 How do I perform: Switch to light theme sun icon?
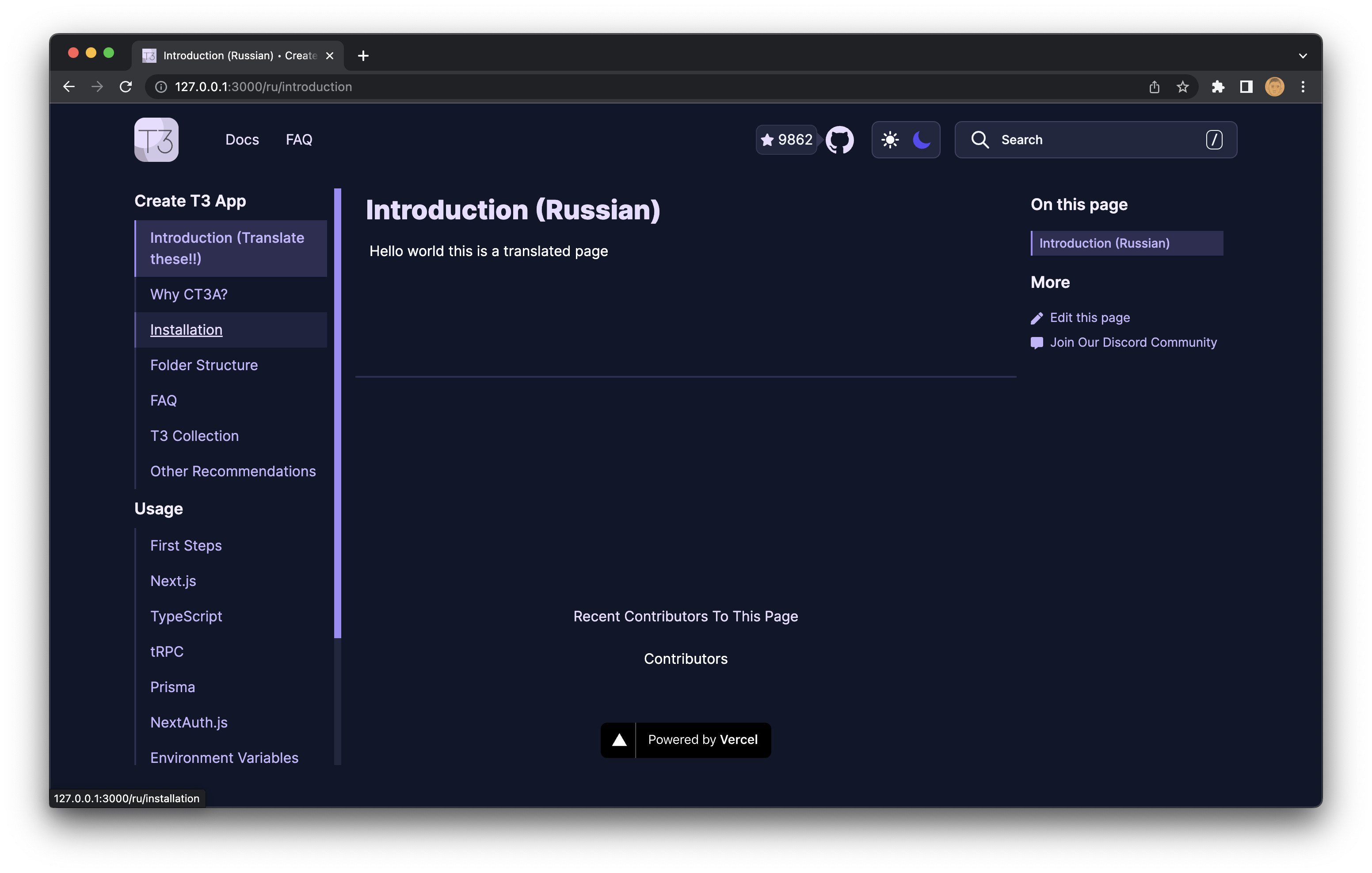889,140
